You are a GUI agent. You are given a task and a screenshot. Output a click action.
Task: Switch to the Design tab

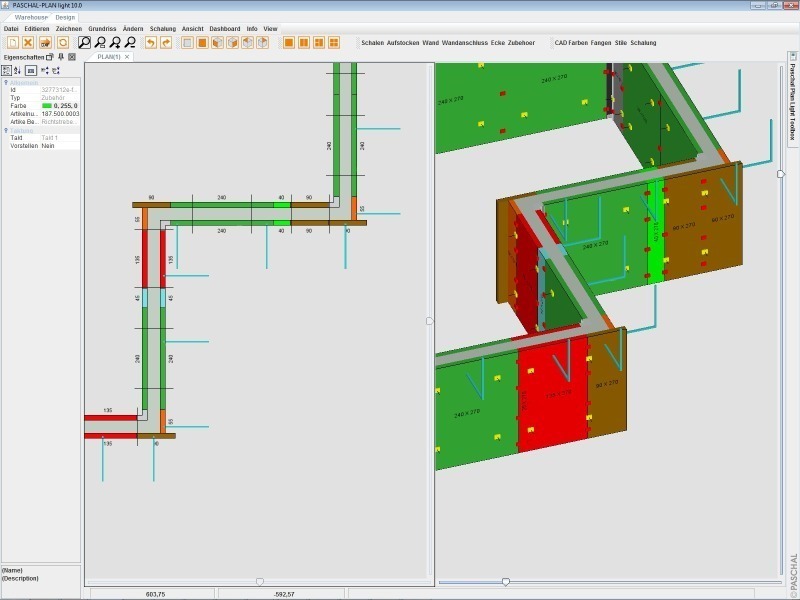point(65,17)
